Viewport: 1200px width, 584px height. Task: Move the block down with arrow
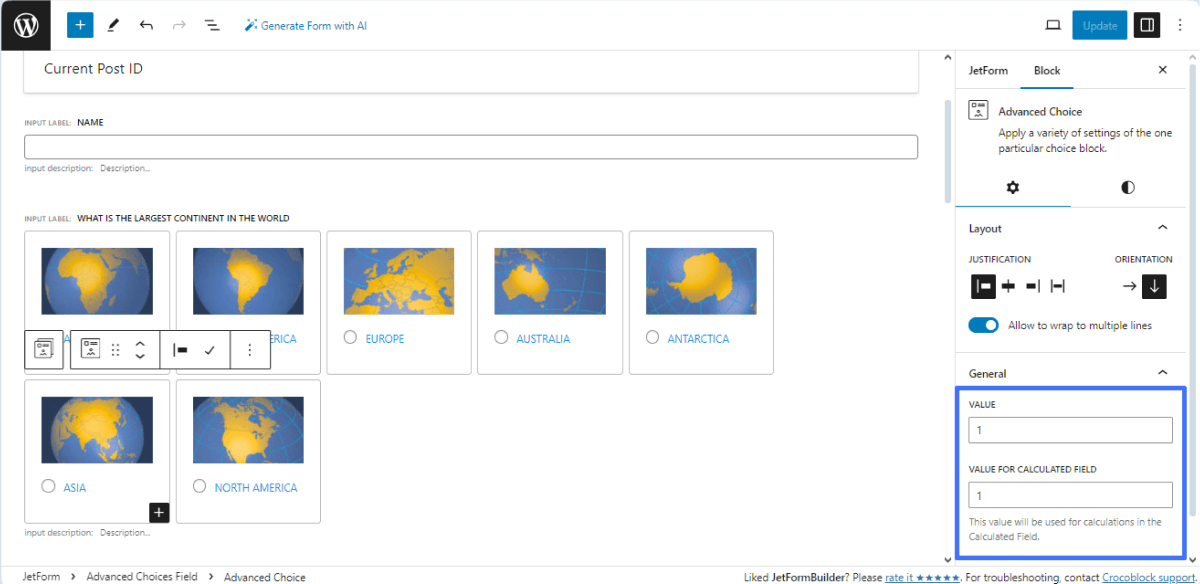coord(140,357)
